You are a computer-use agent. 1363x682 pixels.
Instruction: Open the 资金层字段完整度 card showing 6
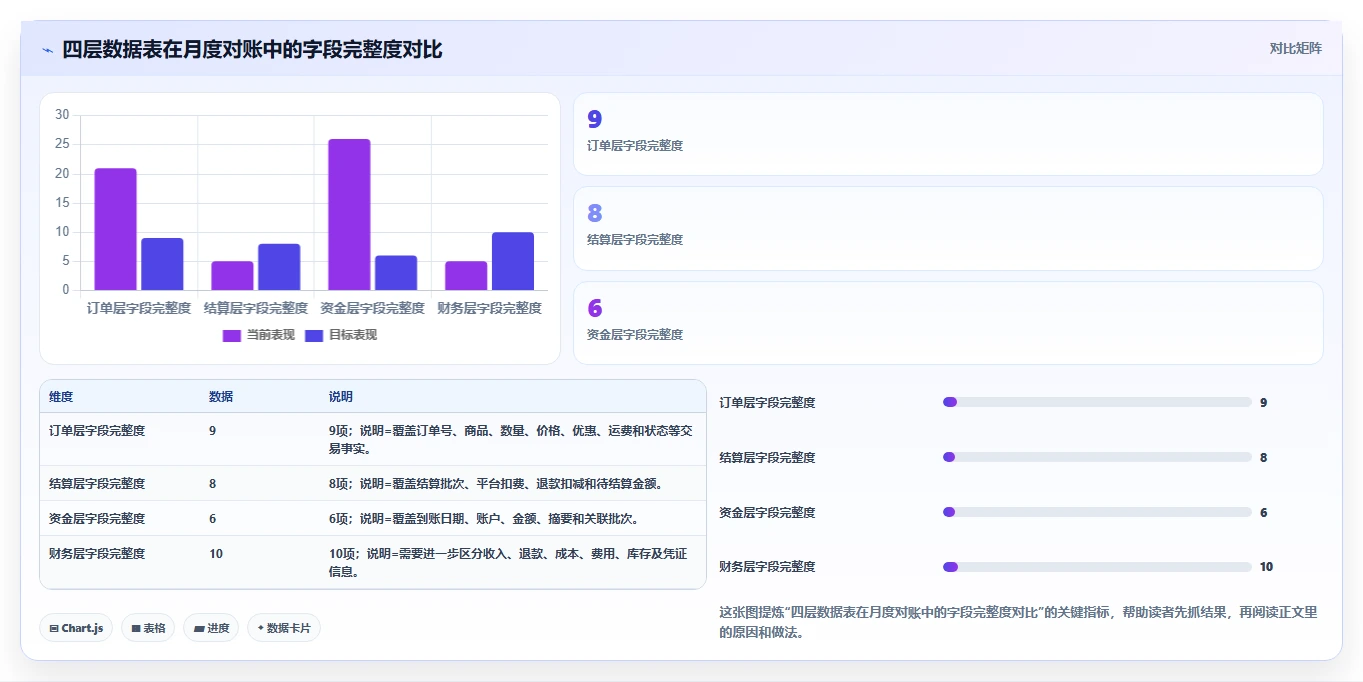tap(948, 323)
